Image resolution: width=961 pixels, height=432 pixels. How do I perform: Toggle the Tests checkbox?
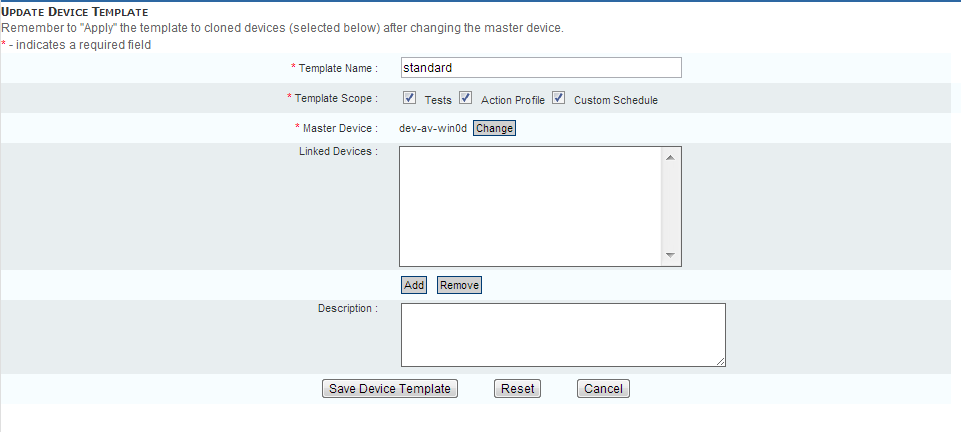410,98
